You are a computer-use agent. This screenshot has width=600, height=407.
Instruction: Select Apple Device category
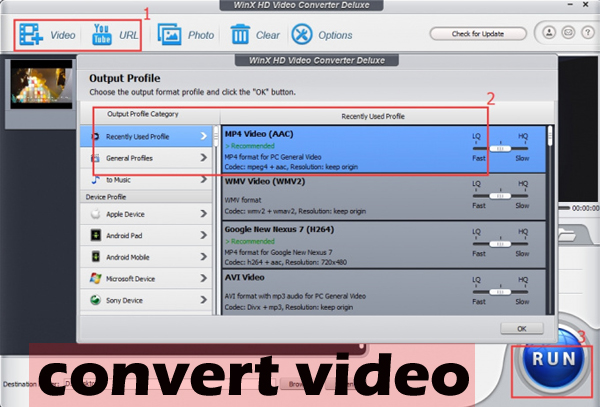tap(146, 214)
